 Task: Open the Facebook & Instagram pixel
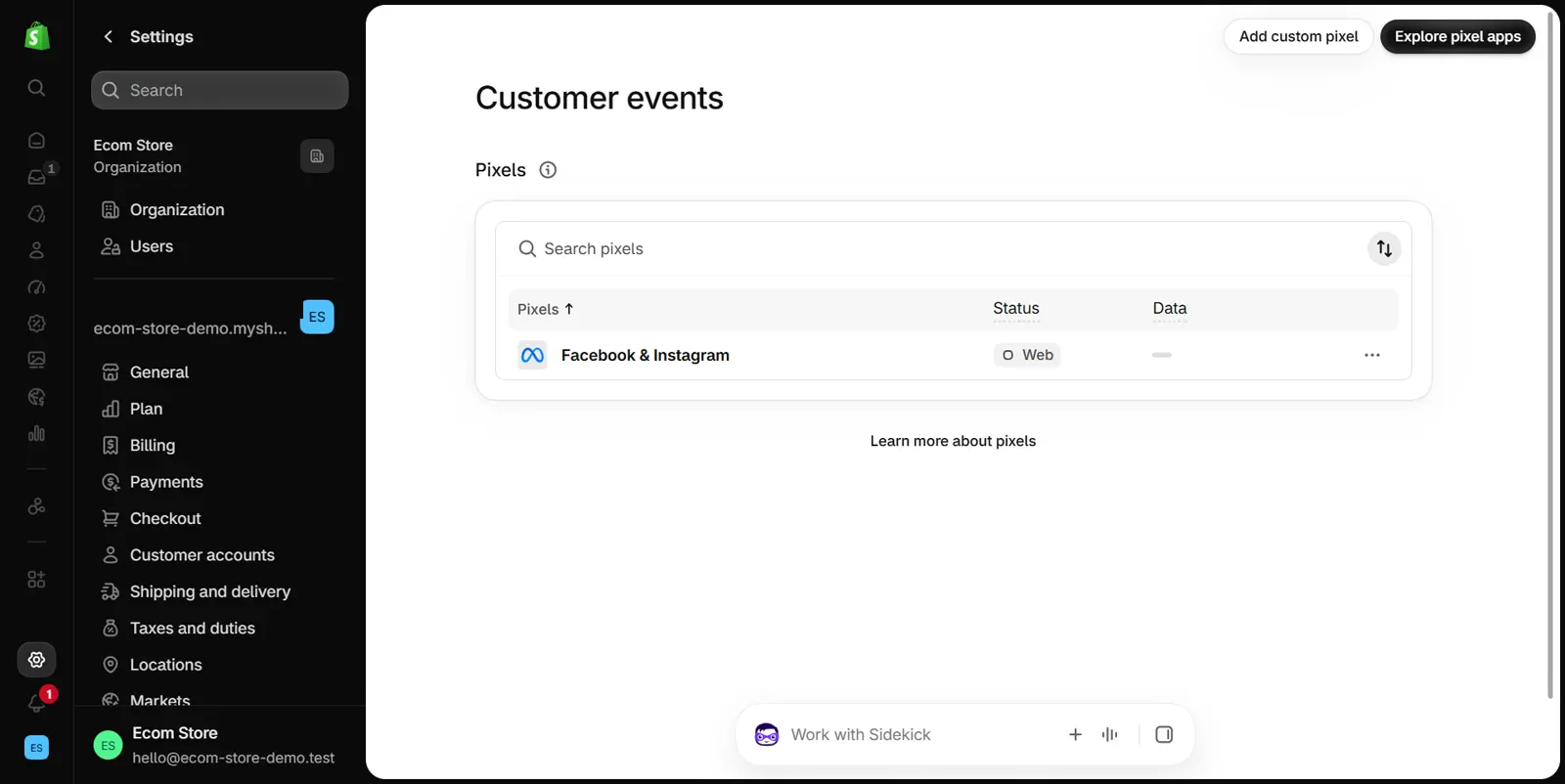coord(645,355)
